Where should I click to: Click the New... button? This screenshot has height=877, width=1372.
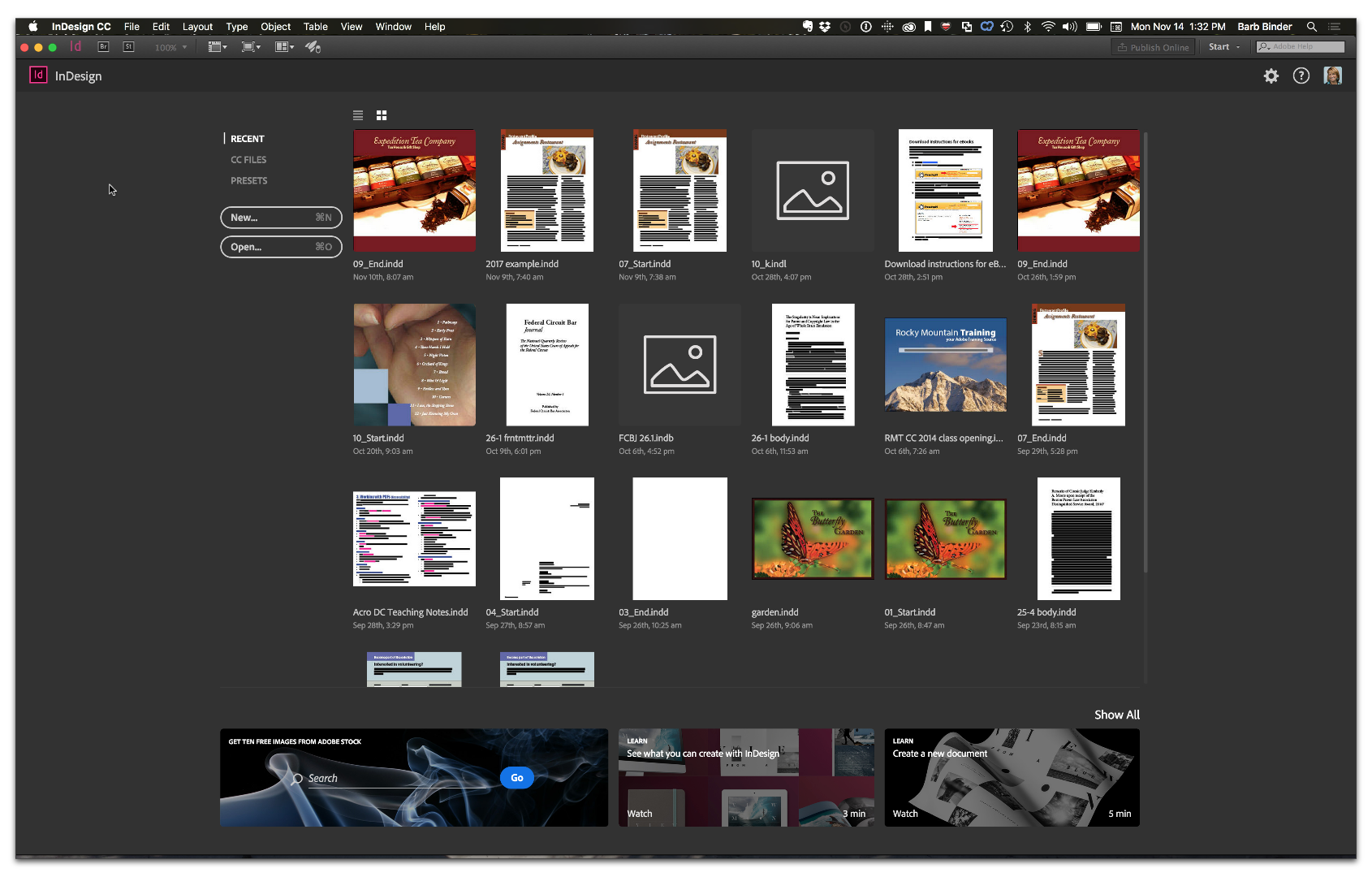tap(281, 217)
